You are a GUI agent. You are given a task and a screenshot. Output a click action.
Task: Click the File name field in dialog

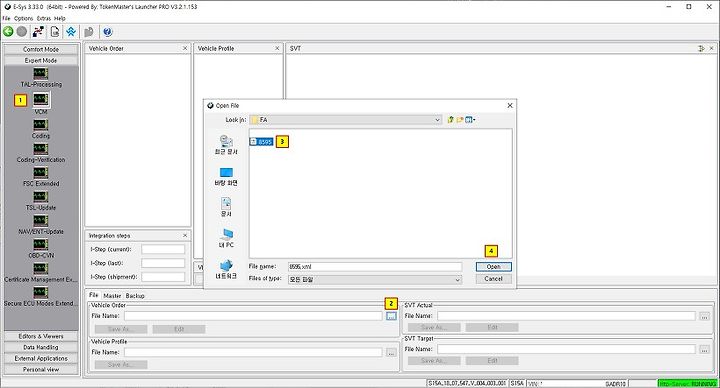[375, 267]
